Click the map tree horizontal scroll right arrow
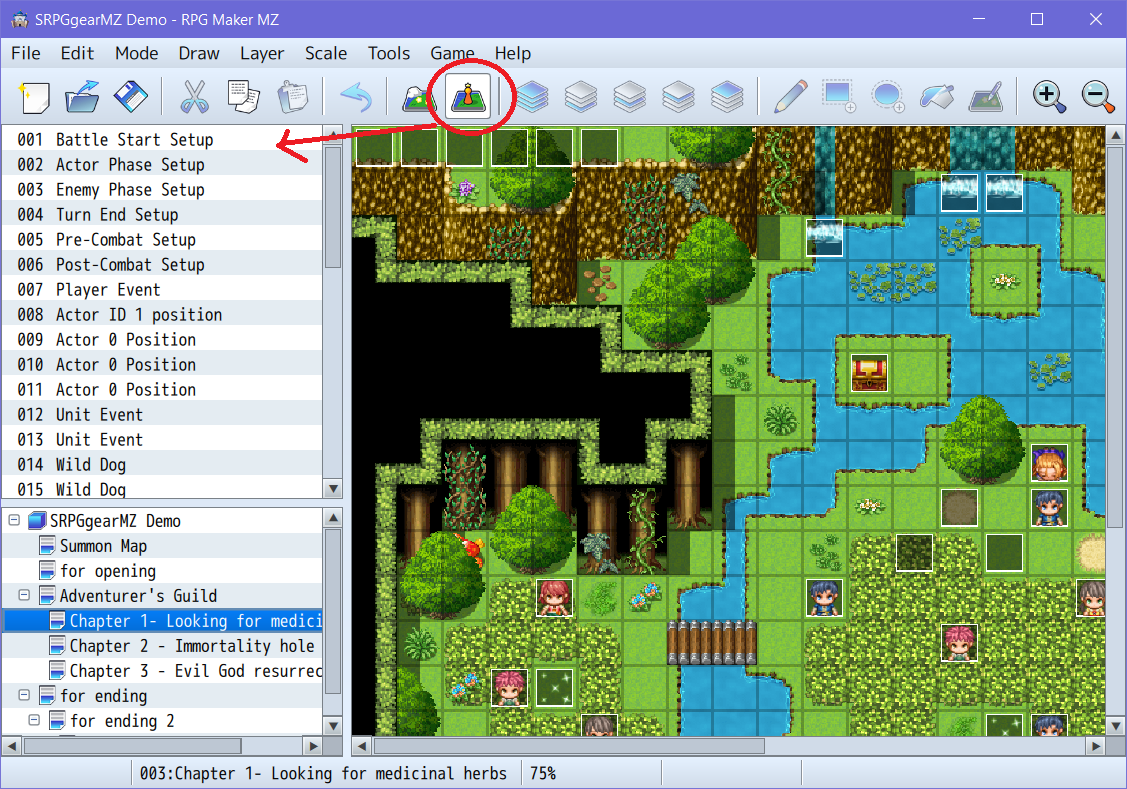This screenshot has width=1127, height=789. click(x=313, y=746)
